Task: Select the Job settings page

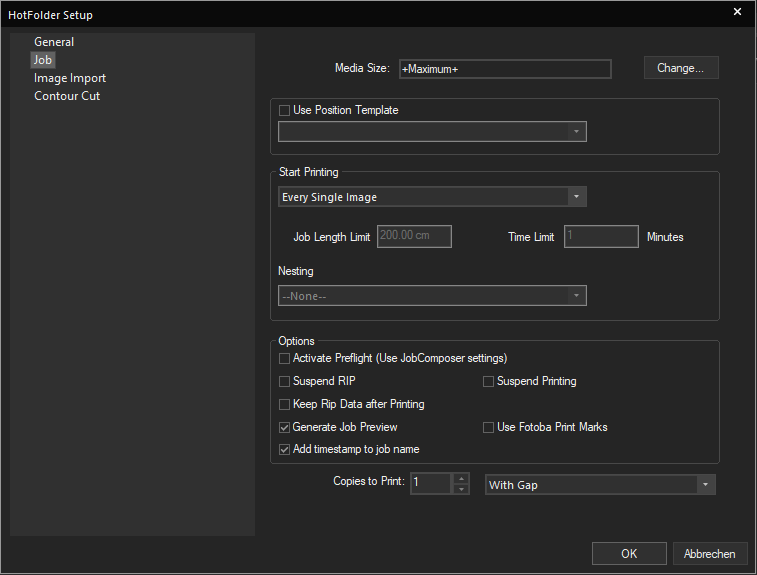Action: tap(42, 60)
